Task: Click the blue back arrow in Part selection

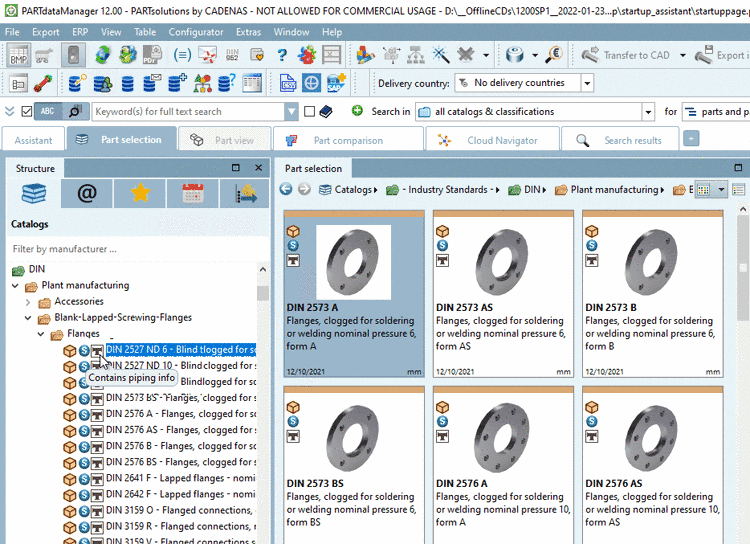Action: pos(286,189)
